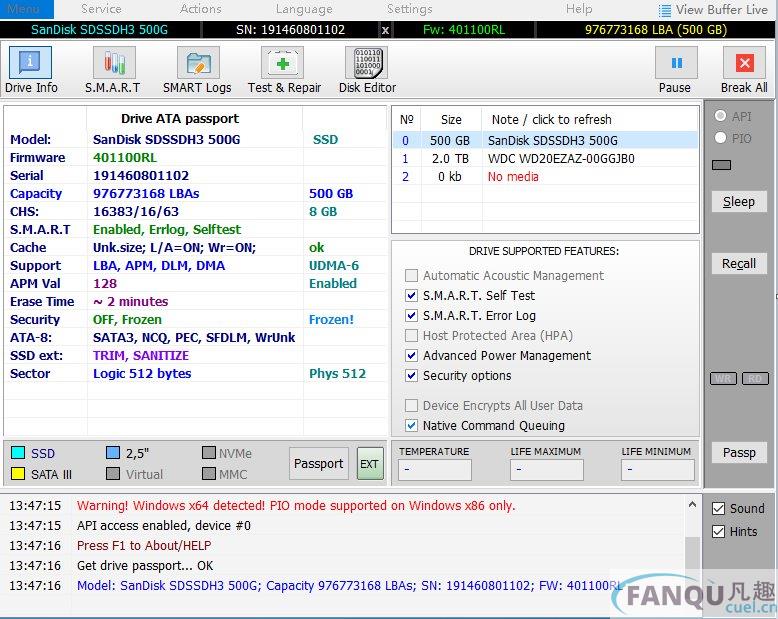Click the gray Virtual indicator swatch

tap(113, 474)
